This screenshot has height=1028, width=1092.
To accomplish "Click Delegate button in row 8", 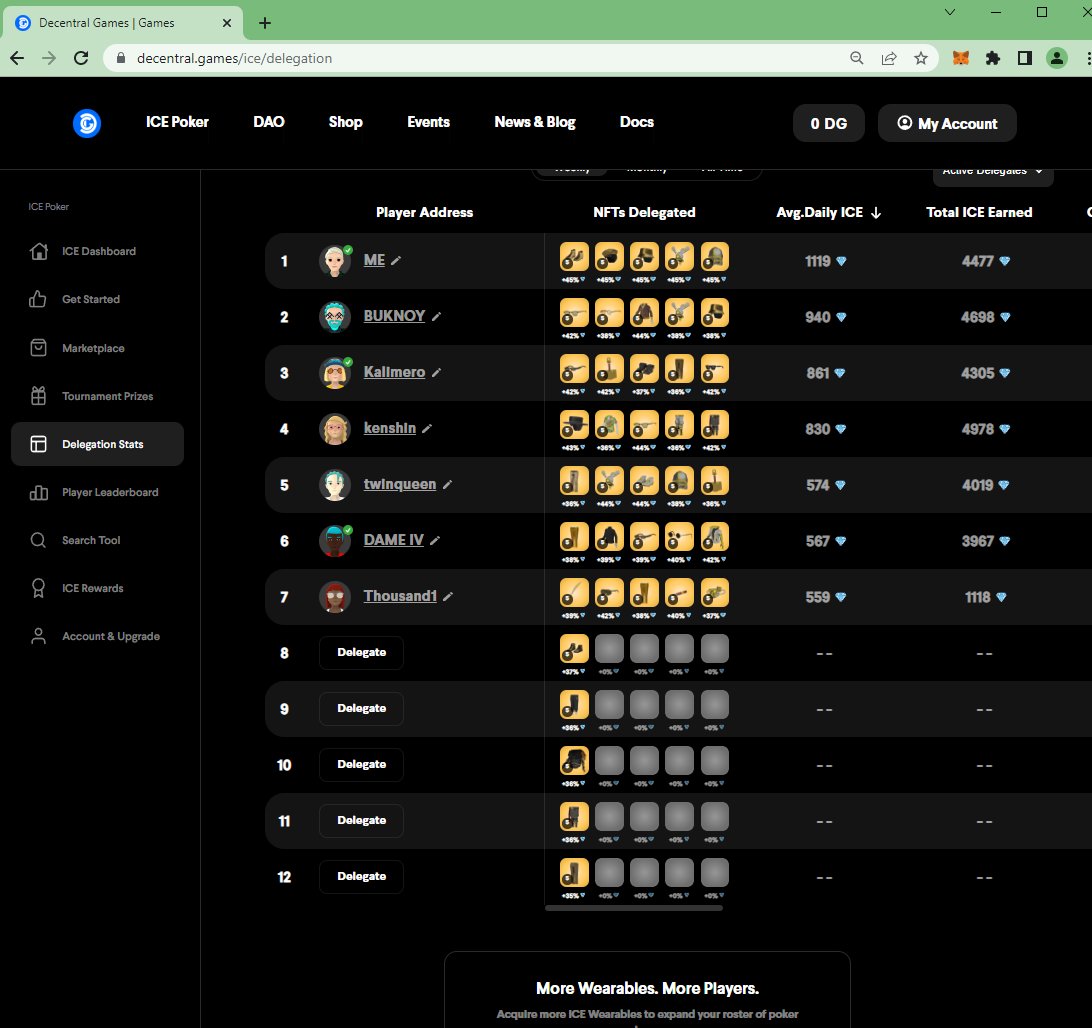I will (361, 653).
